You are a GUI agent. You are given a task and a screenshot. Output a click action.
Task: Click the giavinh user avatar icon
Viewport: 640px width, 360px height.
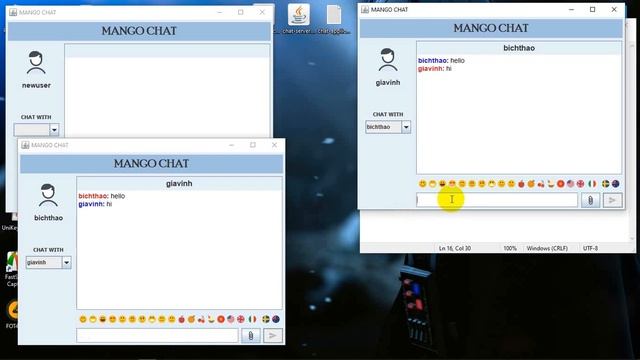point(387,60)
